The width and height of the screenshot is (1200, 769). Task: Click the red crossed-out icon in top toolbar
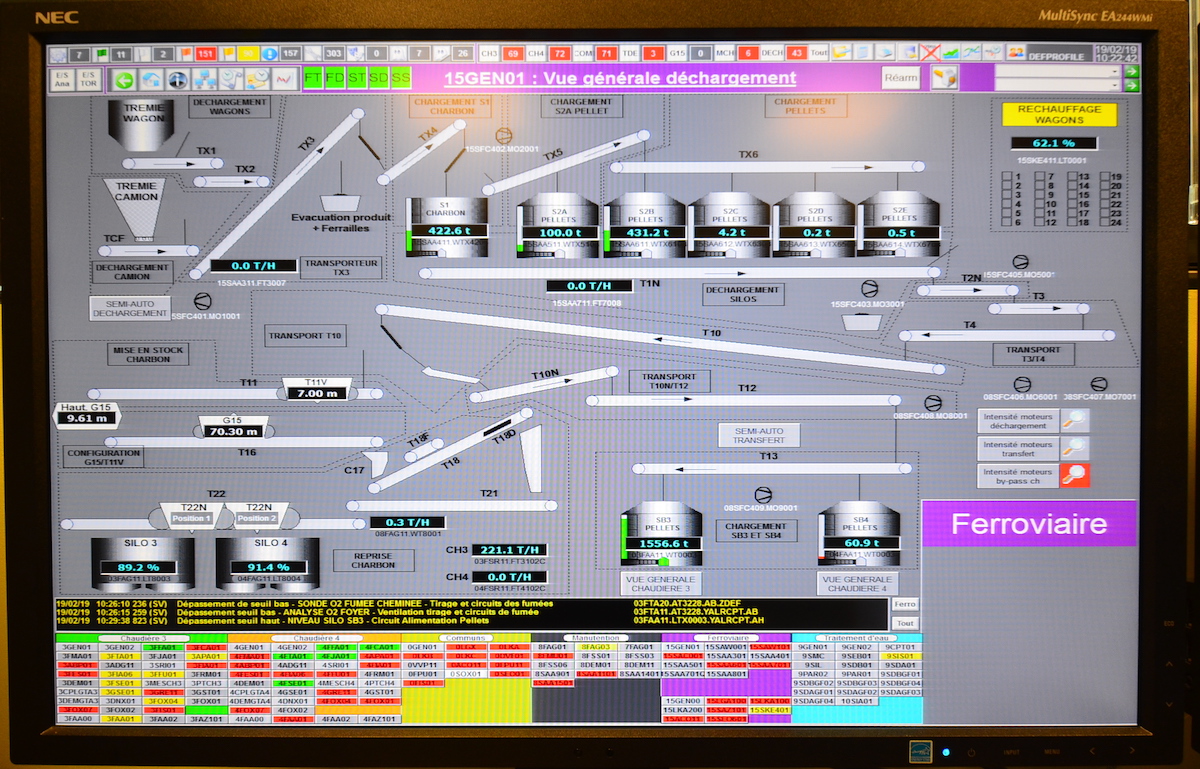tap(930, 52)
